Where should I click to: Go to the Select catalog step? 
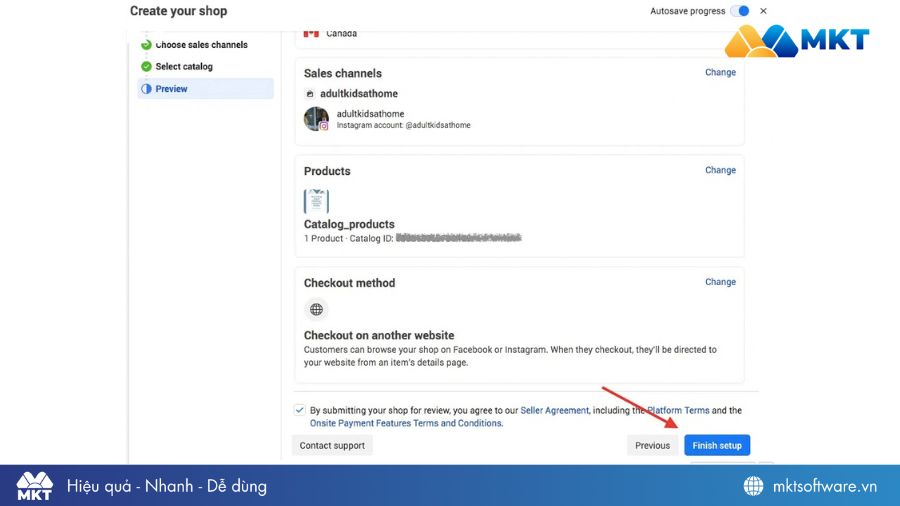184,67
